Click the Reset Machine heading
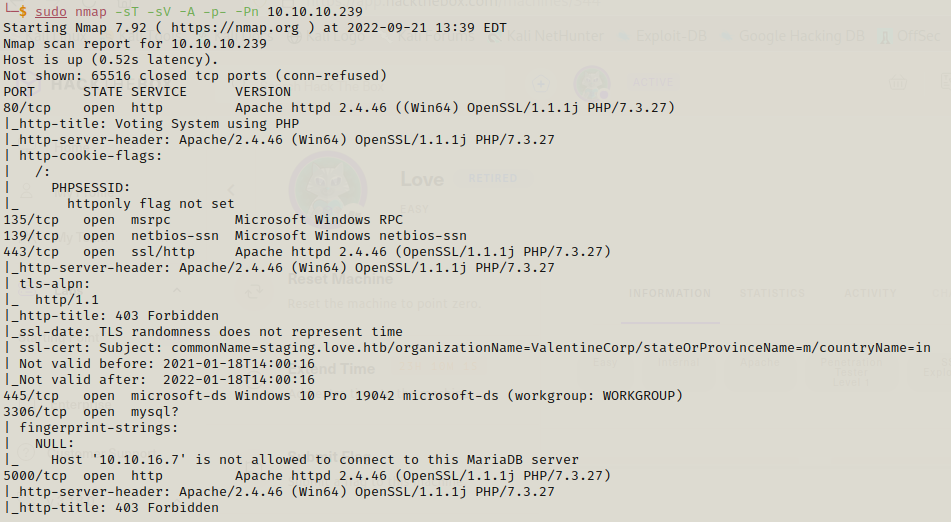This screenshot has height=522, width=951. pos(340,279)
